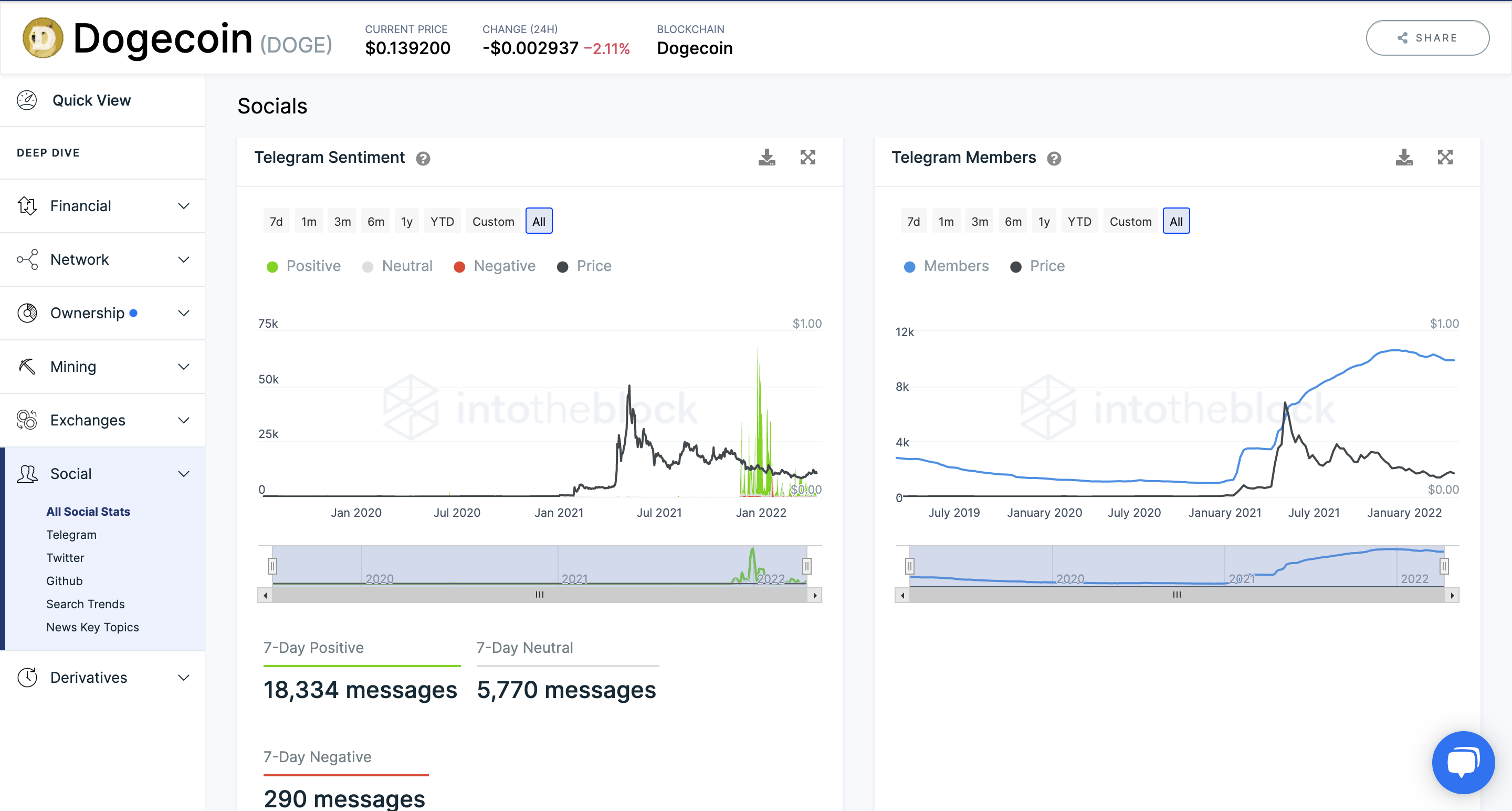Image resolution: width=1512 pixels, height=811 pixels.
Task: Expand the Ownership menu chevron
Action: [x=184, y=313]
